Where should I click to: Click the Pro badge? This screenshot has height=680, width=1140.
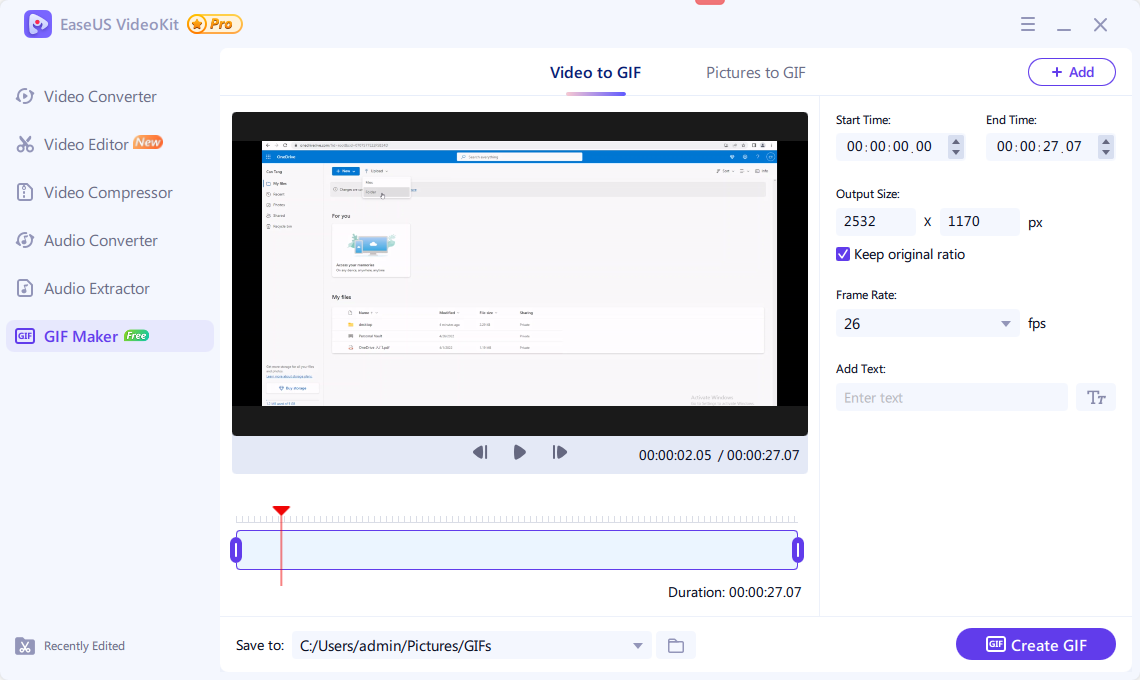[214, 24]
